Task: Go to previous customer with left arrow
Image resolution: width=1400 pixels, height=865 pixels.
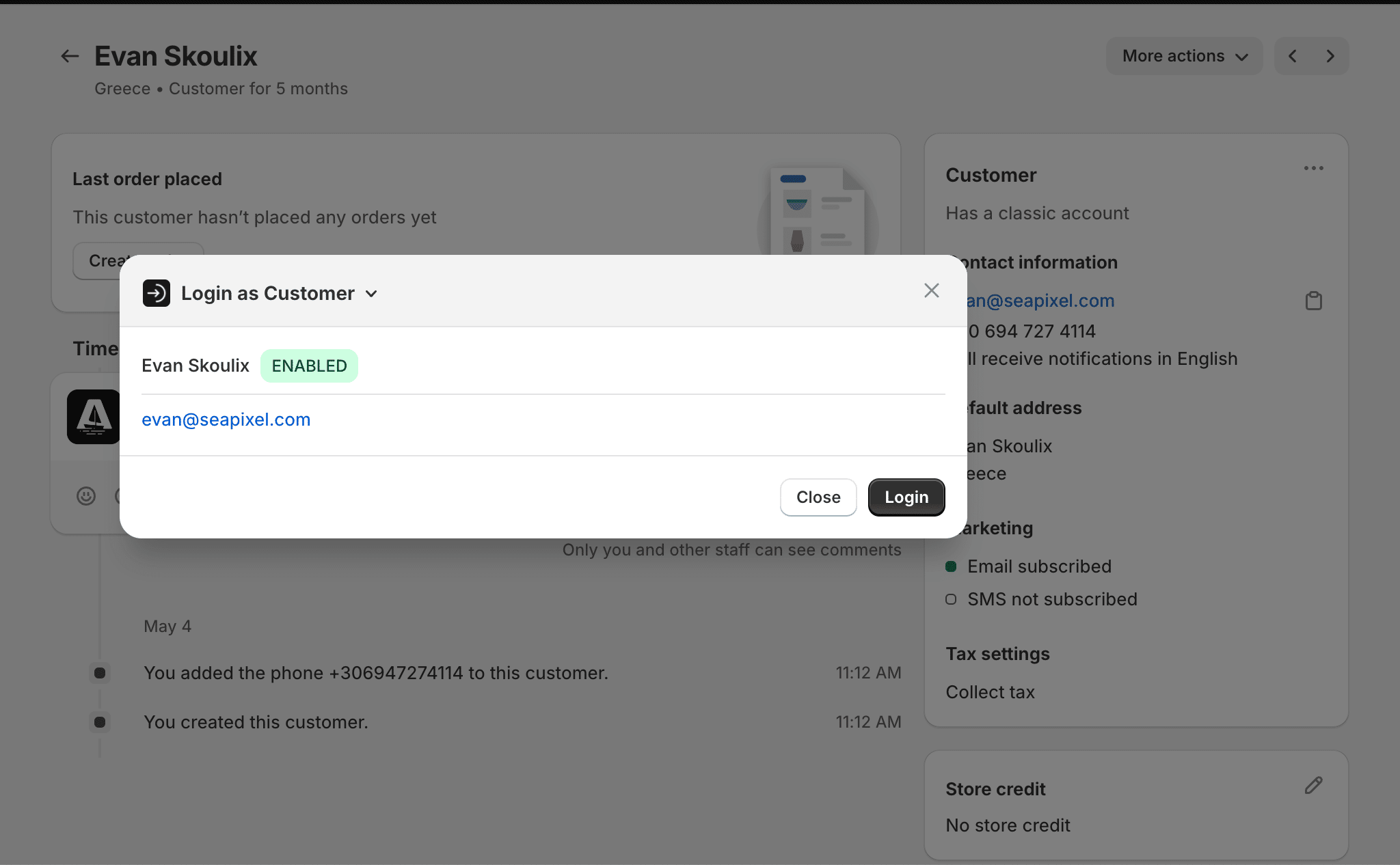Action: (1293, 55)
